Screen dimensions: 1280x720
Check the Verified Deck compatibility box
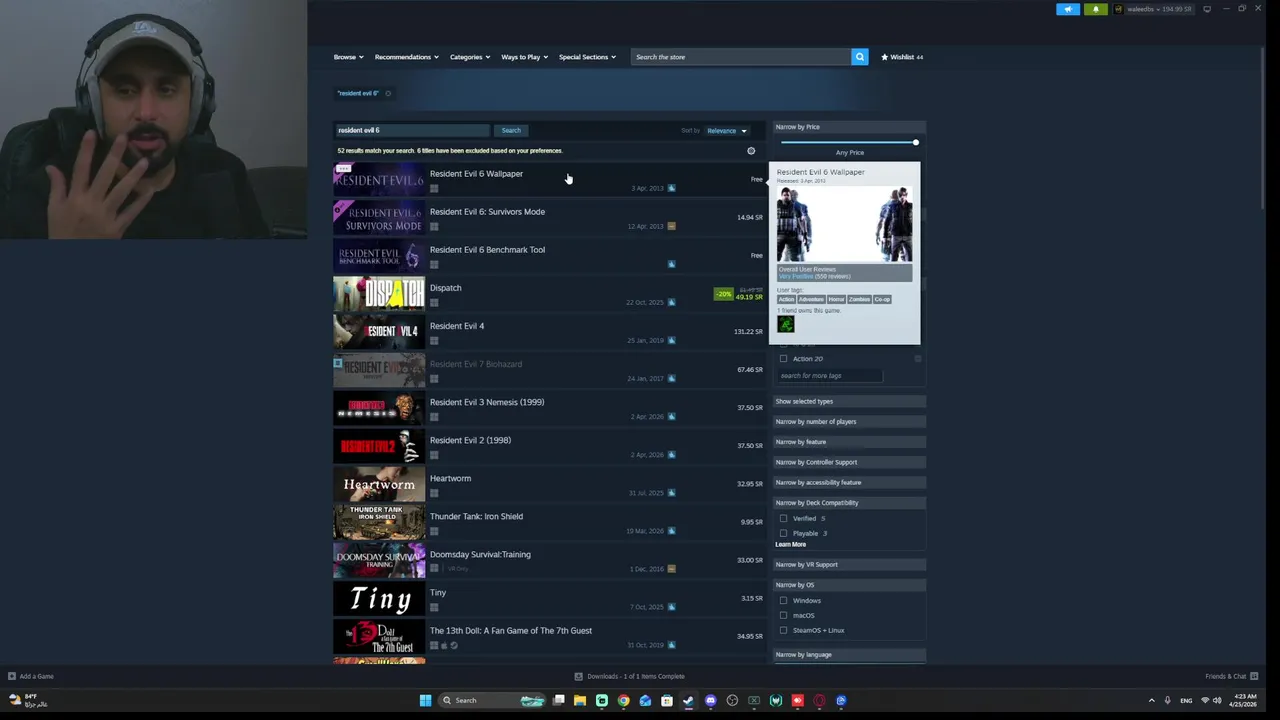pyautogui.click(x=783, y=519)
